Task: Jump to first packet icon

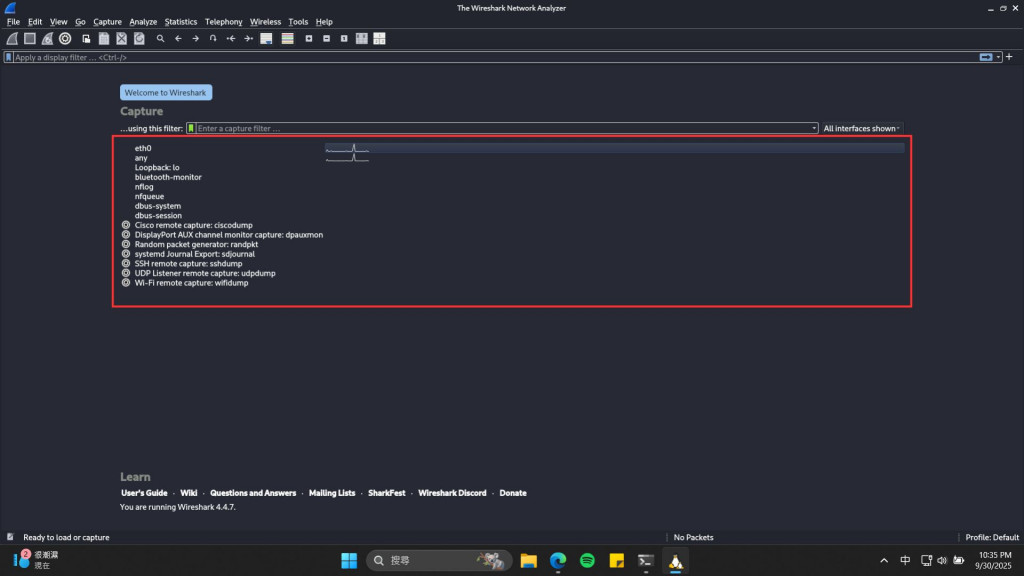Action: (x=231, y=39)
